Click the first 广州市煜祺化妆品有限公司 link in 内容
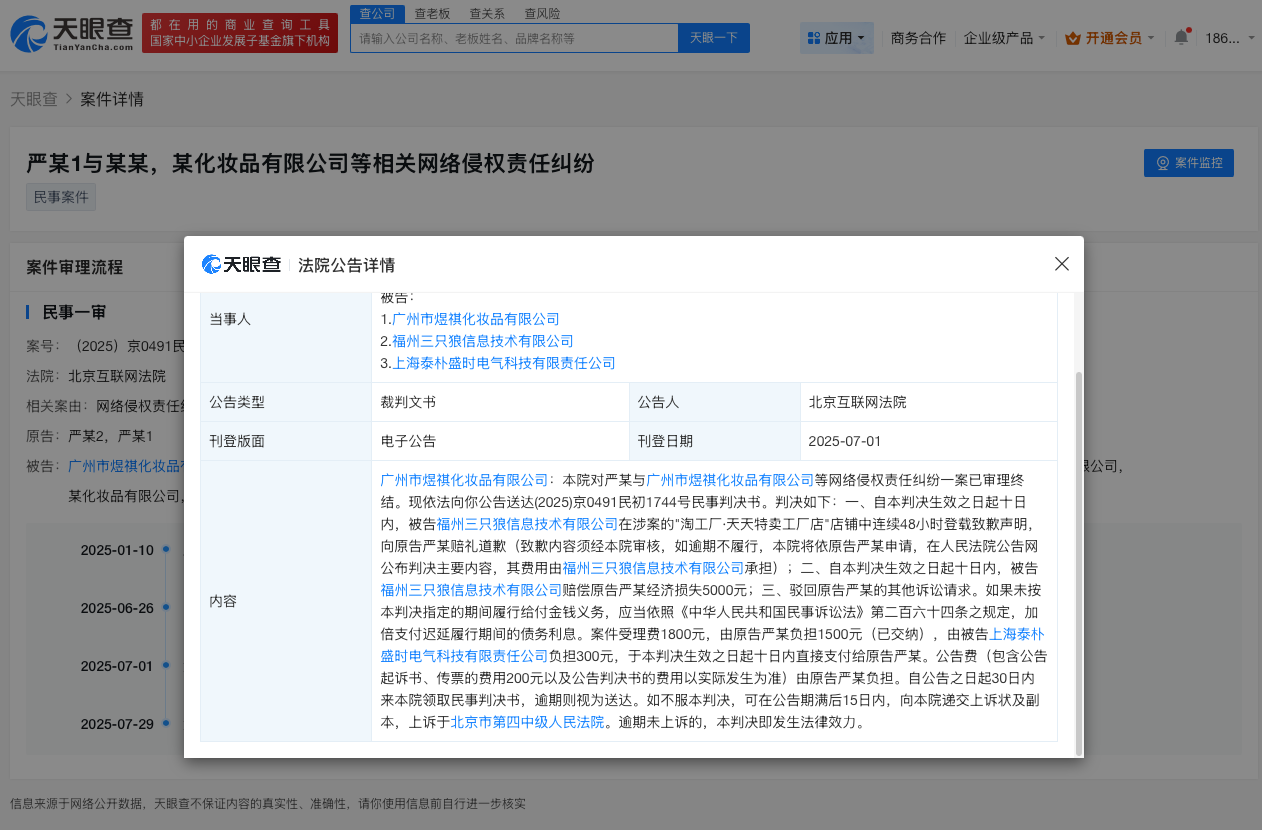1262x830 pixels. click(x=465, y=480)
